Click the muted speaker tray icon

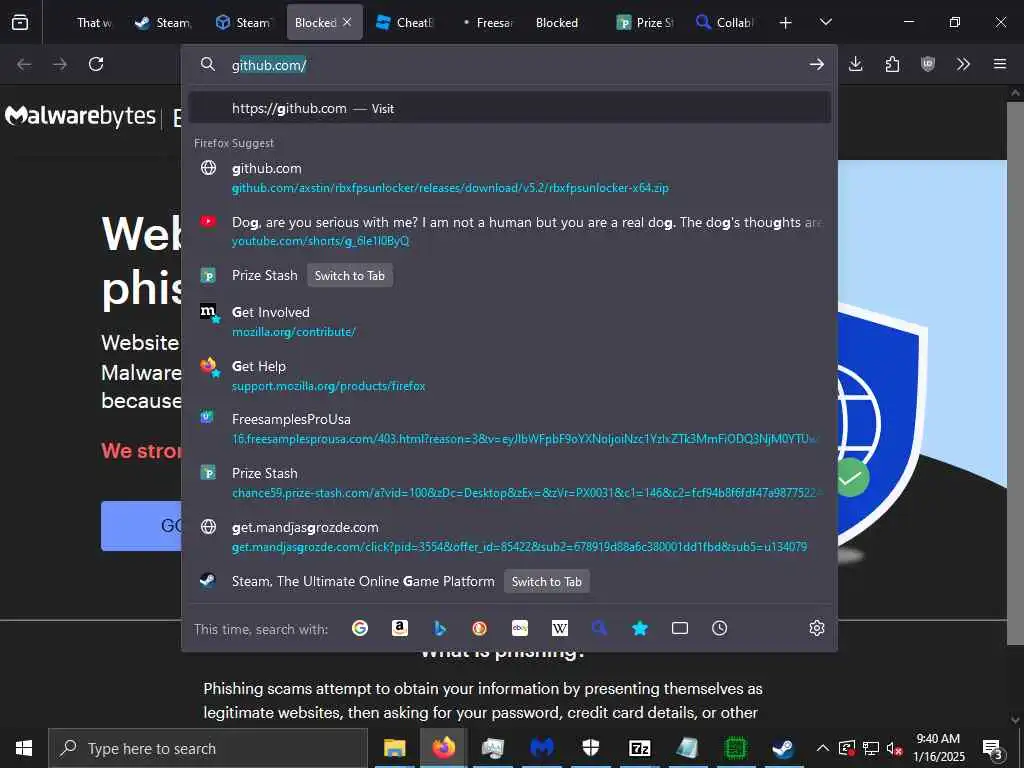(x=894, y=748)
